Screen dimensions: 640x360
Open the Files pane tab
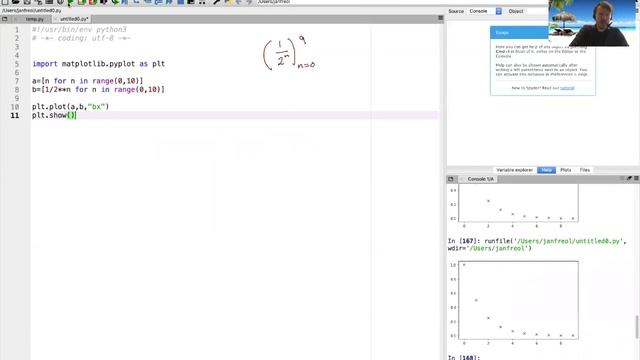[584, 170]
